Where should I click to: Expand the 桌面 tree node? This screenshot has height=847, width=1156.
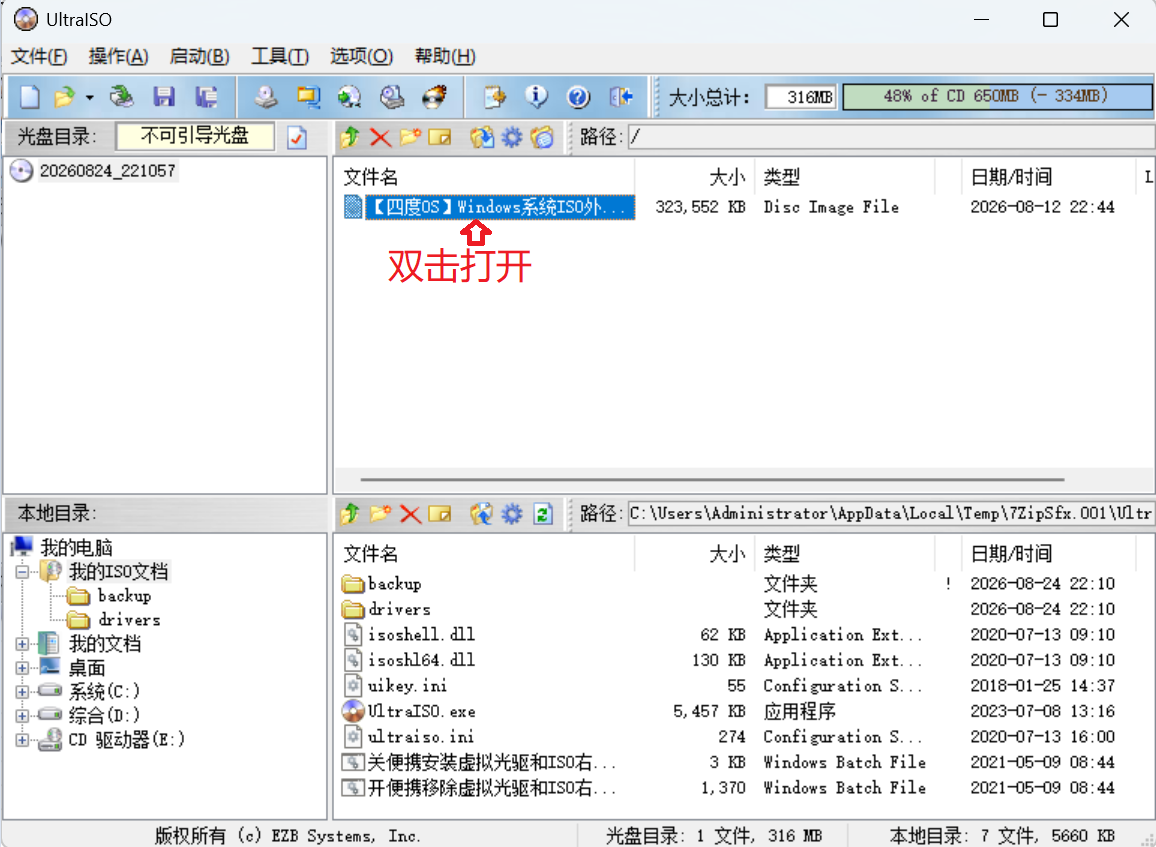pos(22,668)
